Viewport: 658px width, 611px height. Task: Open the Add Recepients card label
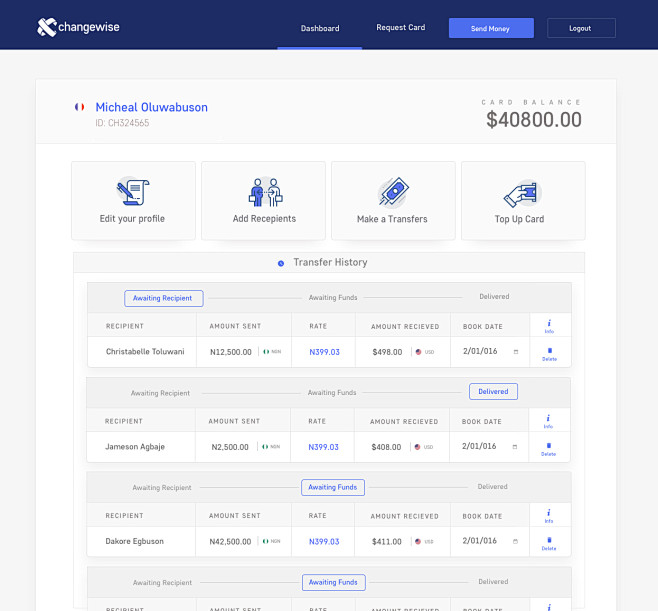[x=264, y=219]
